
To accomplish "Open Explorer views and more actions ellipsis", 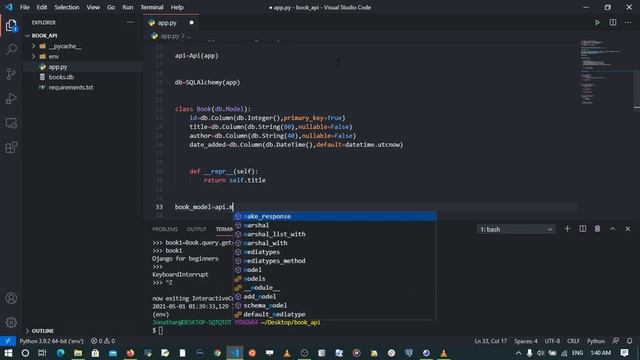I will point(130,22).
